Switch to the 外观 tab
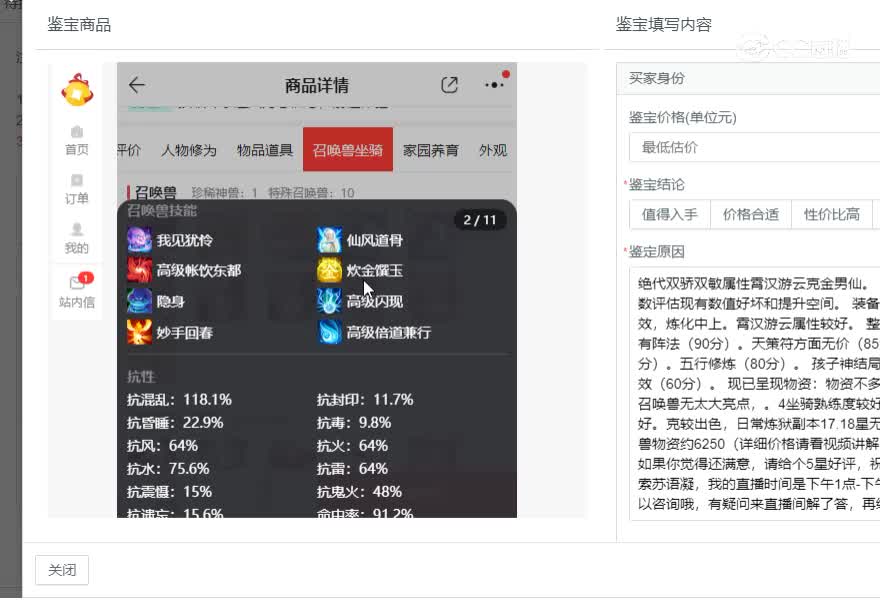 coord(493,150)
